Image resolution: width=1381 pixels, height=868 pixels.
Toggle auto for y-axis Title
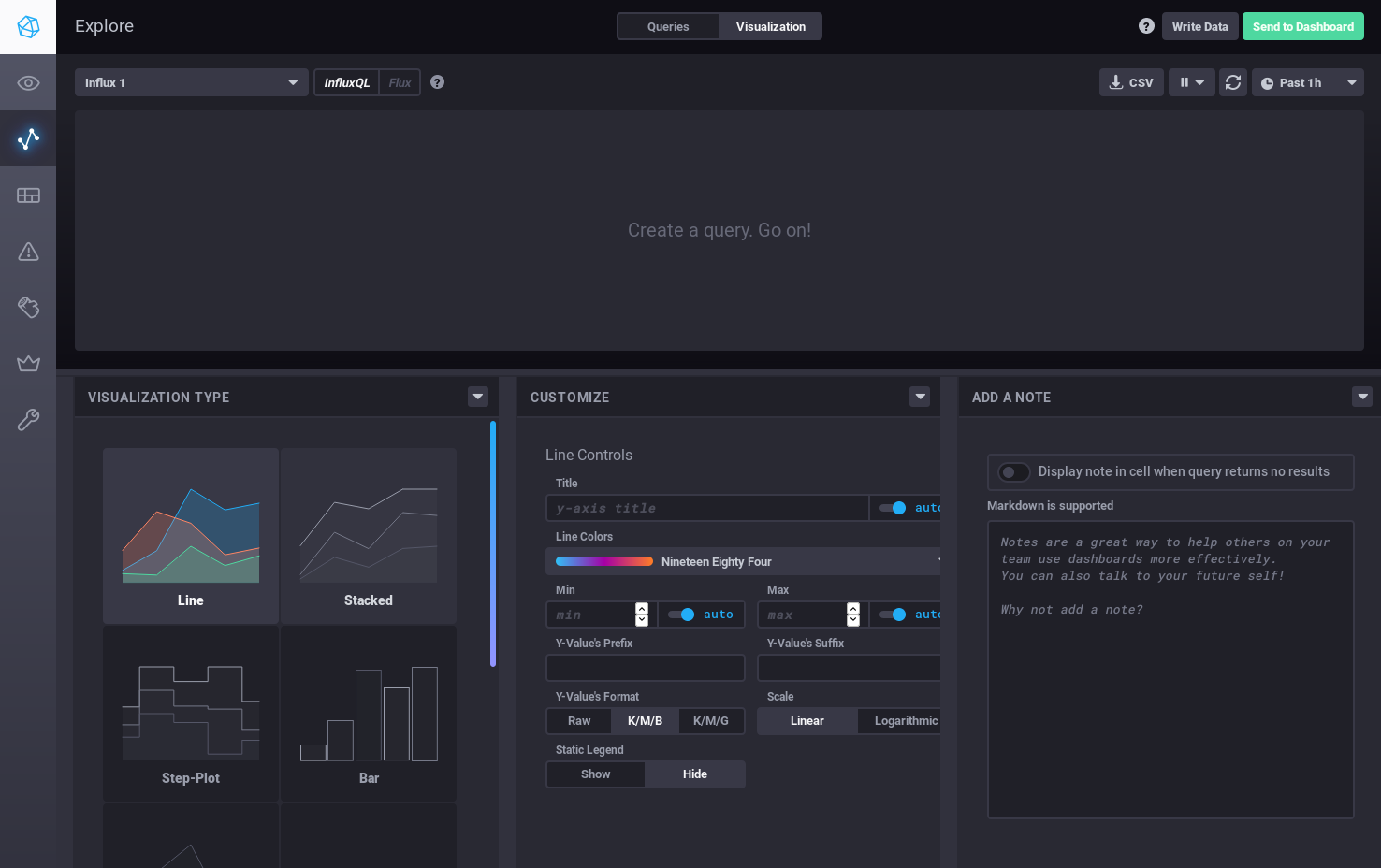coord(893,508)
